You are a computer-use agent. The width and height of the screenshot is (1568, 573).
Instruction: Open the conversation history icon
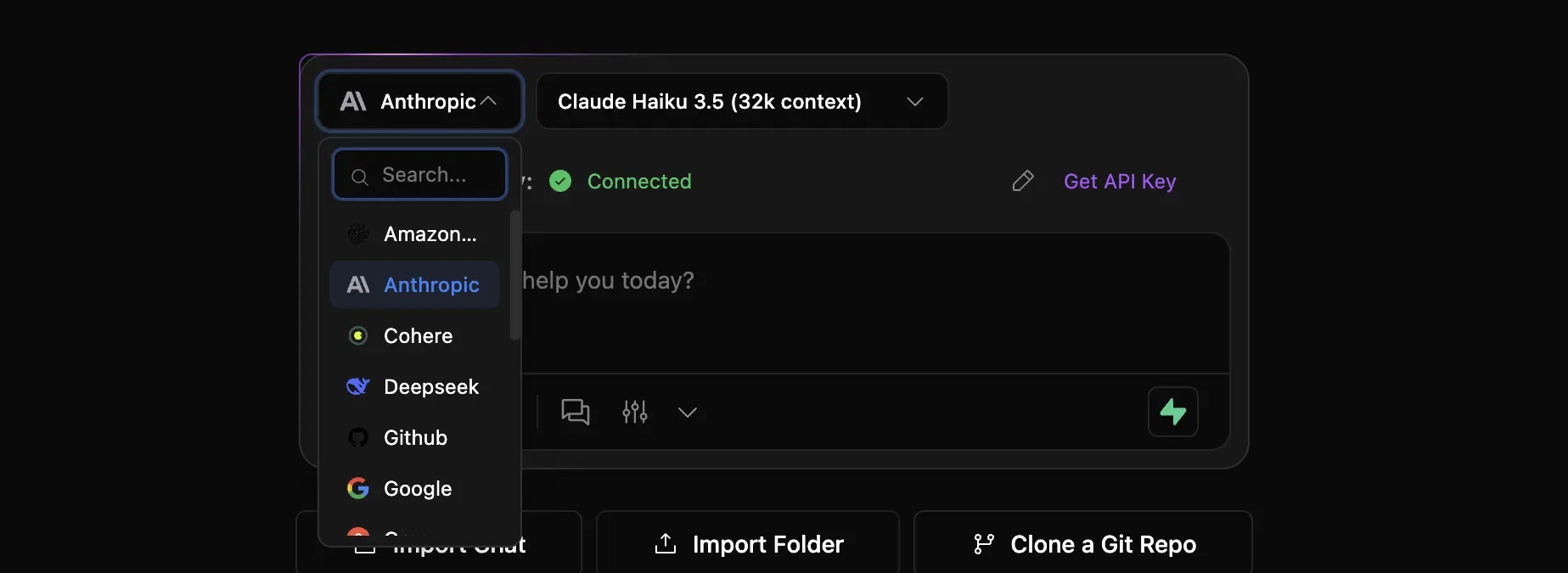[576, 412]
